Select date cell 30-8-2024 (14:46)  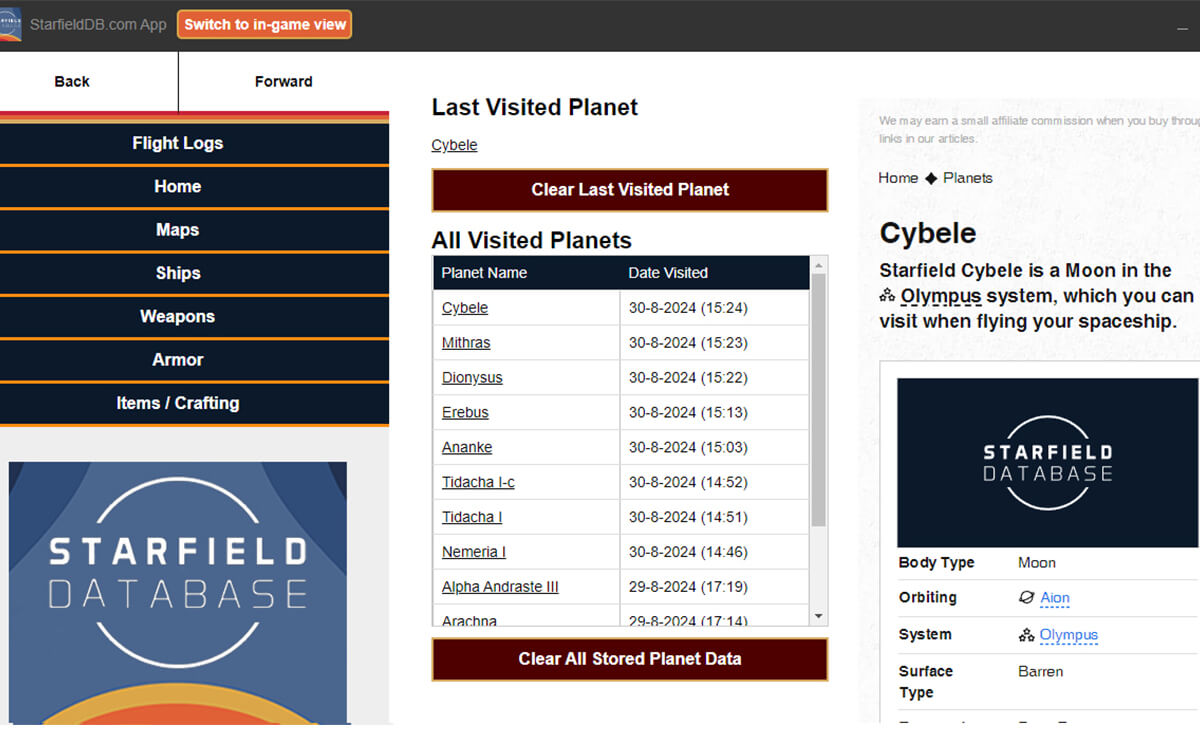714,552
